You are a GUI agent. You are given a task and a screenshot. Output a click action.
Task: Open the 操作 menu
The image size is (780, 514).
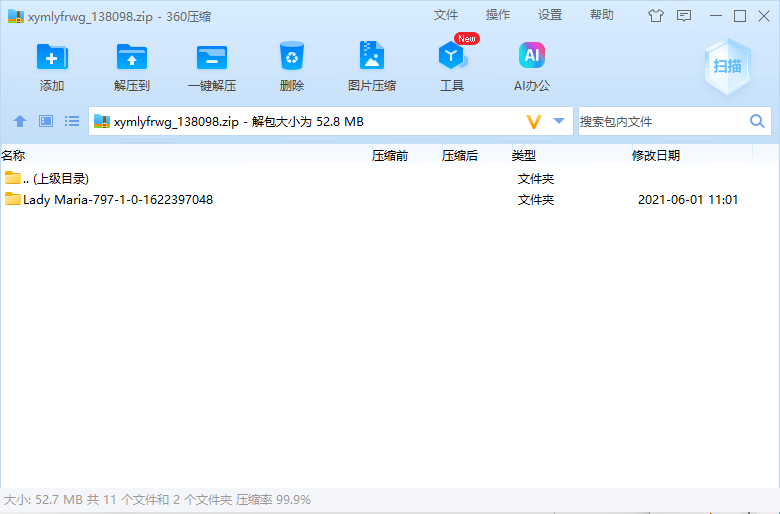tap(497, 15)
